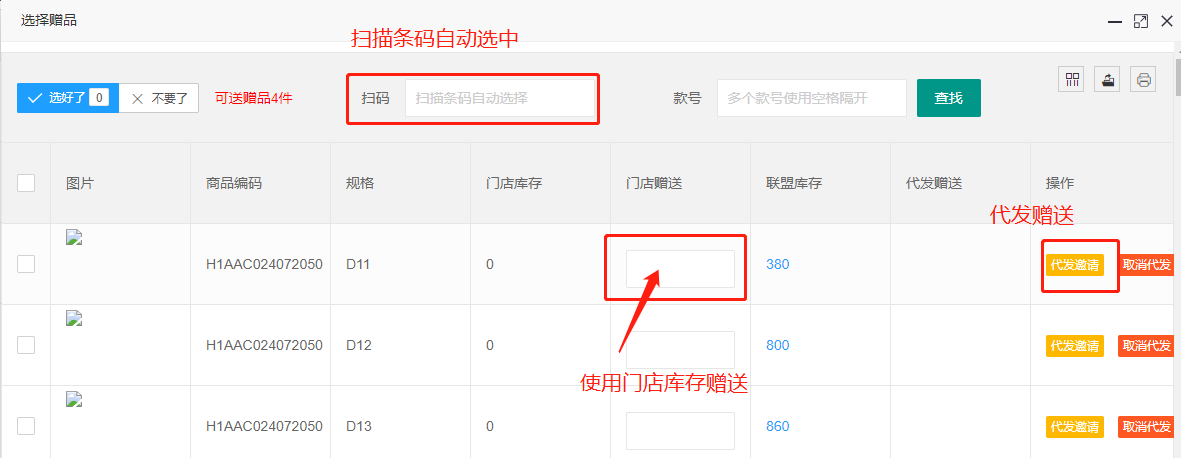
Task: Minimize the 选择赠品 dialog
Action: [1115, 22]
